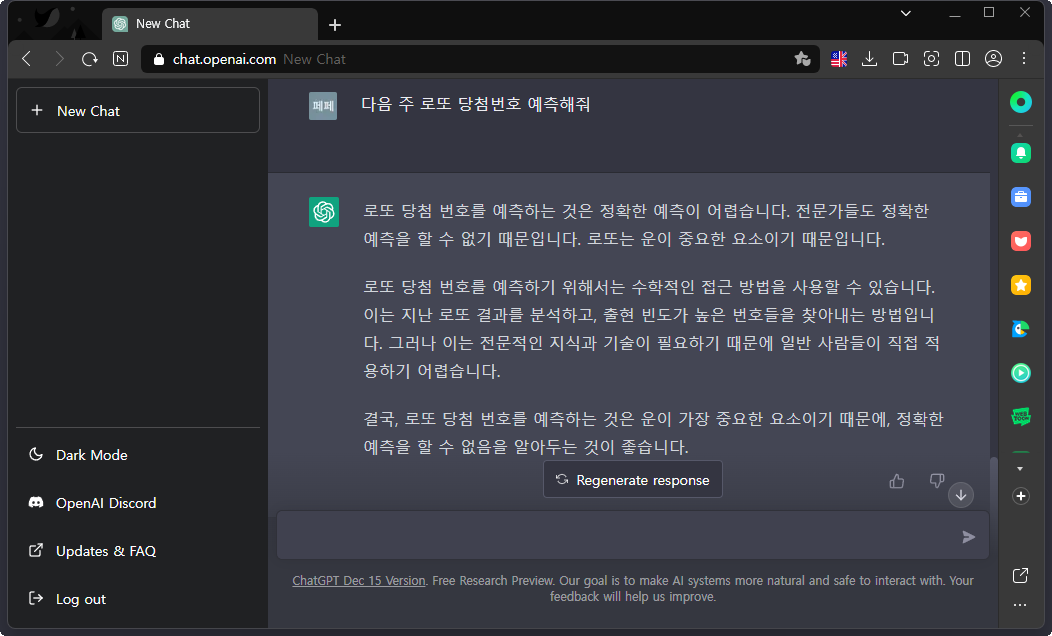Open the downloads icon
1052x636 pixels.
click(x=869, y=59)
